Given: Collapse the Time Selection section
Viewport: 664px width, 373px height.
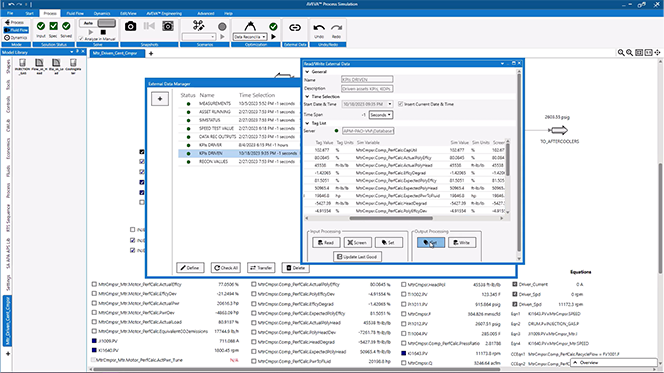Looking at the screenshot, I should coord(307,97).
